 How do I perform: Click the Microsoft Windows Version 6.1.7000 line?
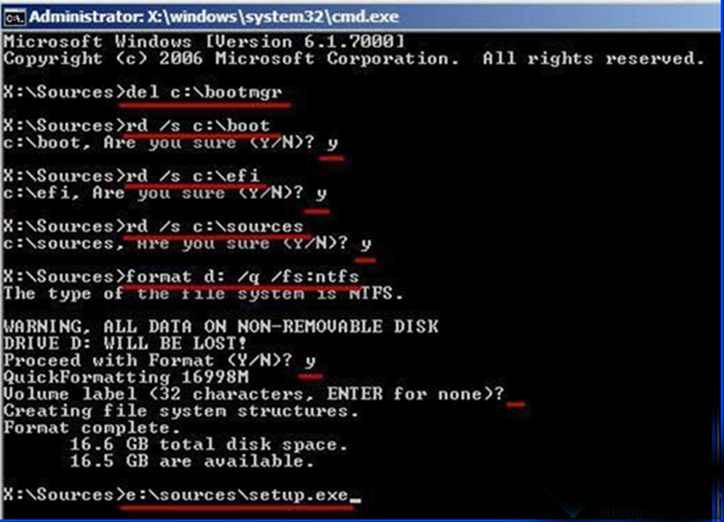click(x=204, y=42)
